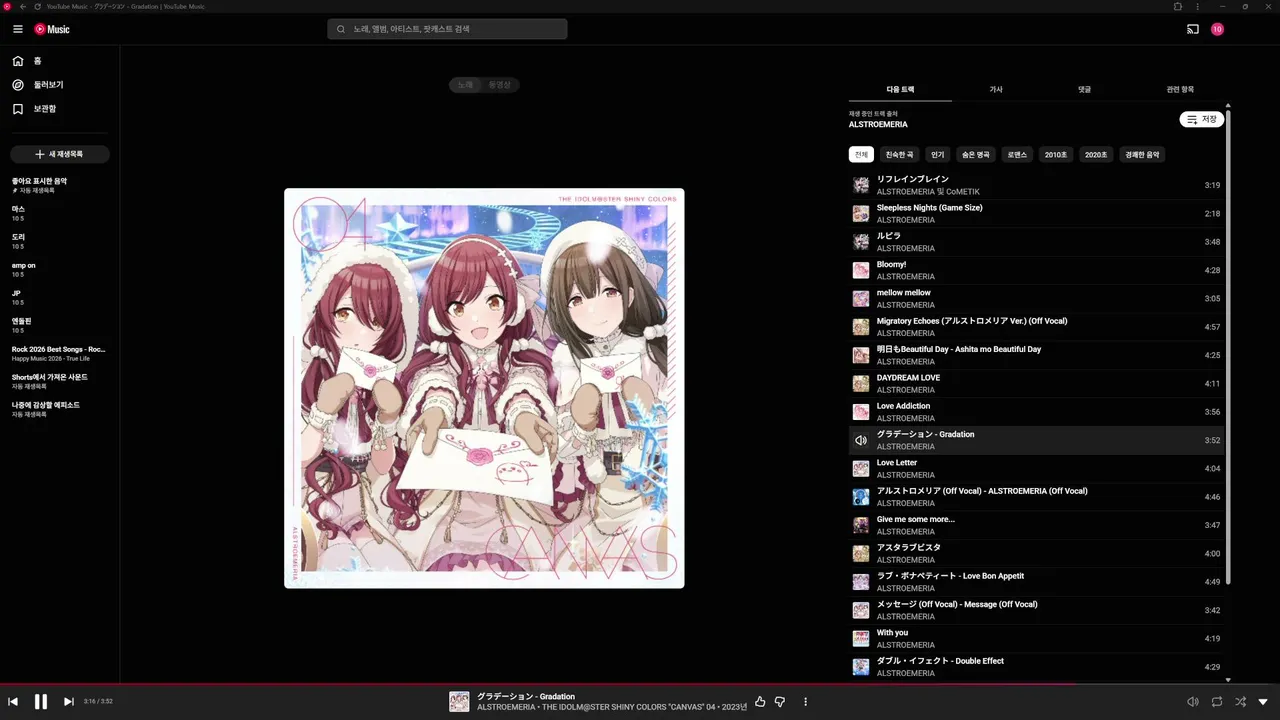
Task: Open the hamburger guide menu
Action: 18,29
